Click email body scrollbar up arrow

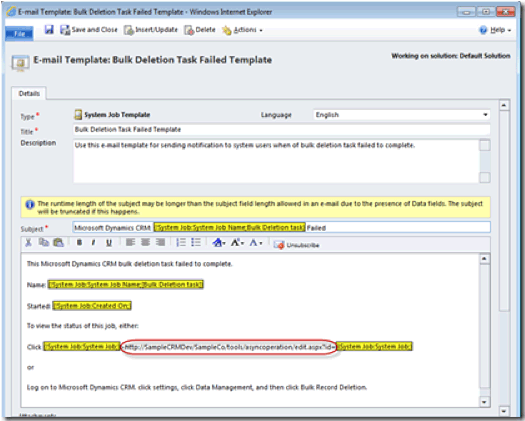coord(484,259)
